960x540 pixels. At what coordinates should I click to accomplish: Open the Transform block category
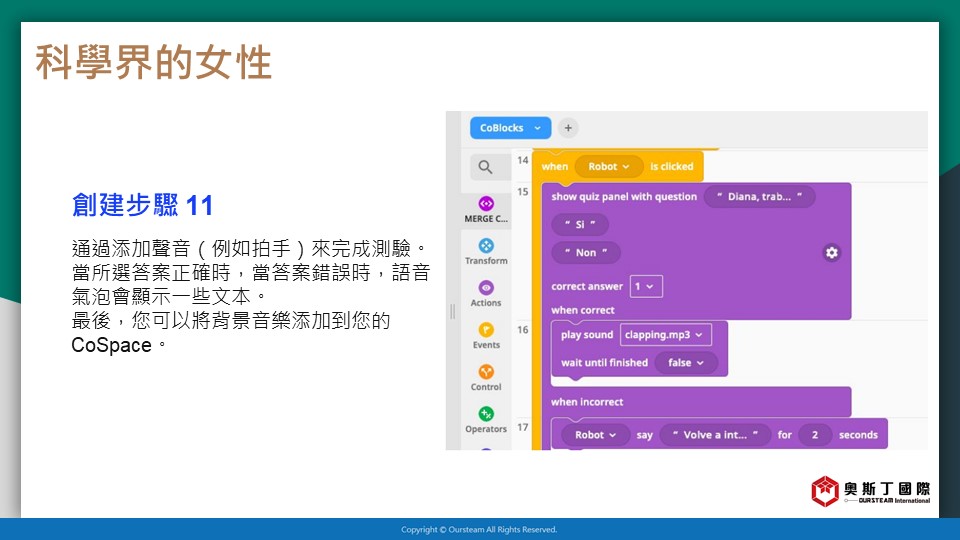pos(486,251)
